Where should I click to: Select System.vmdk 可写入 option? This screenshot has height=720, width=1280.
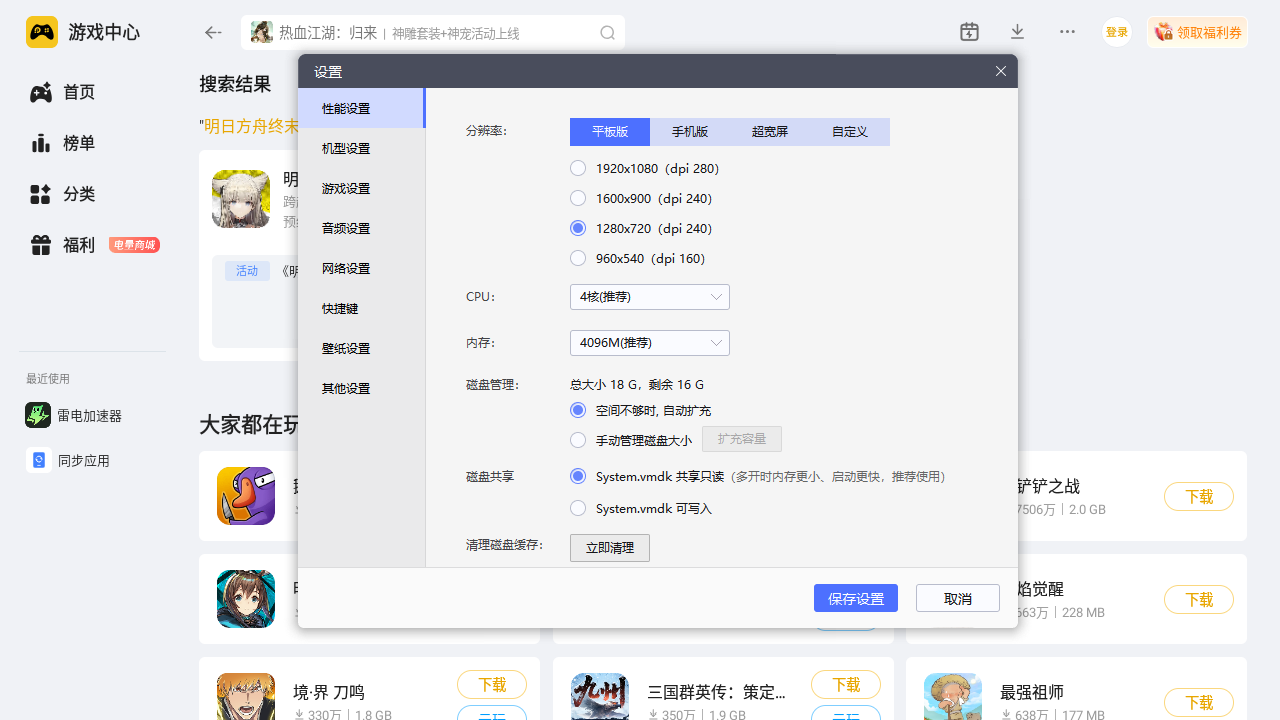[578, 509]
